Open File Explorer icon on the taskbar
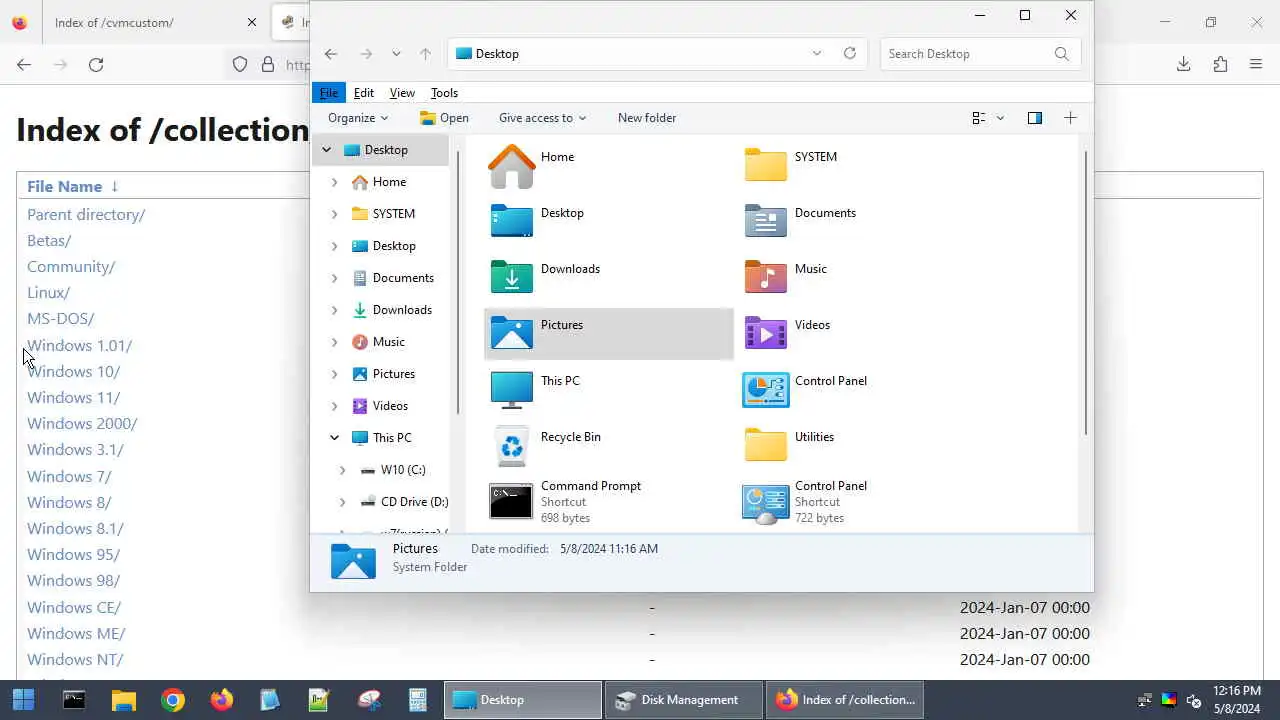The width and height of the screenshot is (1280, 720). [x=123, y=700]
